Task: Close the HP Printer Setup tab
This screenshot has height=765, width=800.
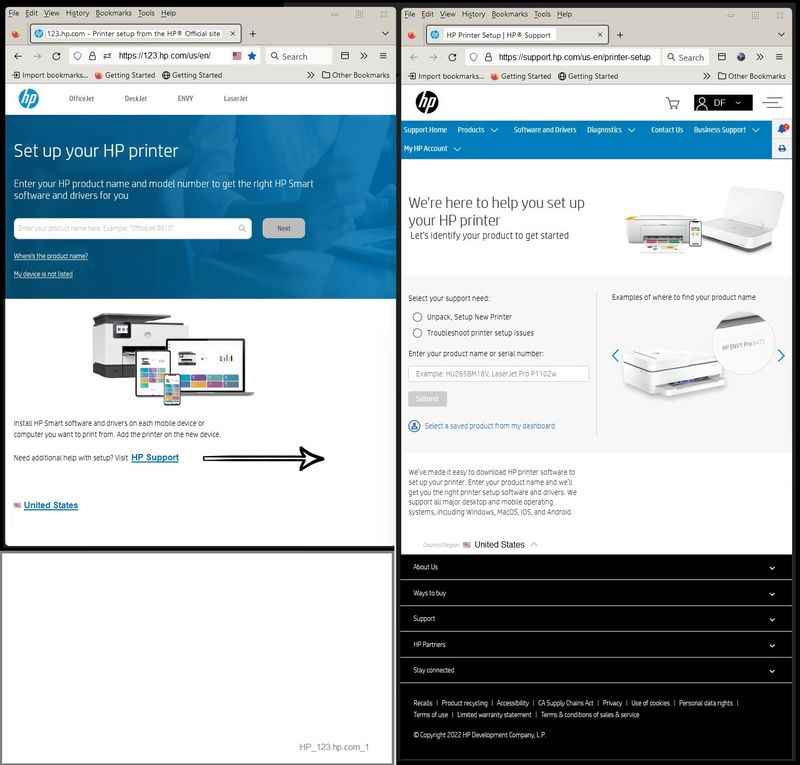Action: click(600, 35)
